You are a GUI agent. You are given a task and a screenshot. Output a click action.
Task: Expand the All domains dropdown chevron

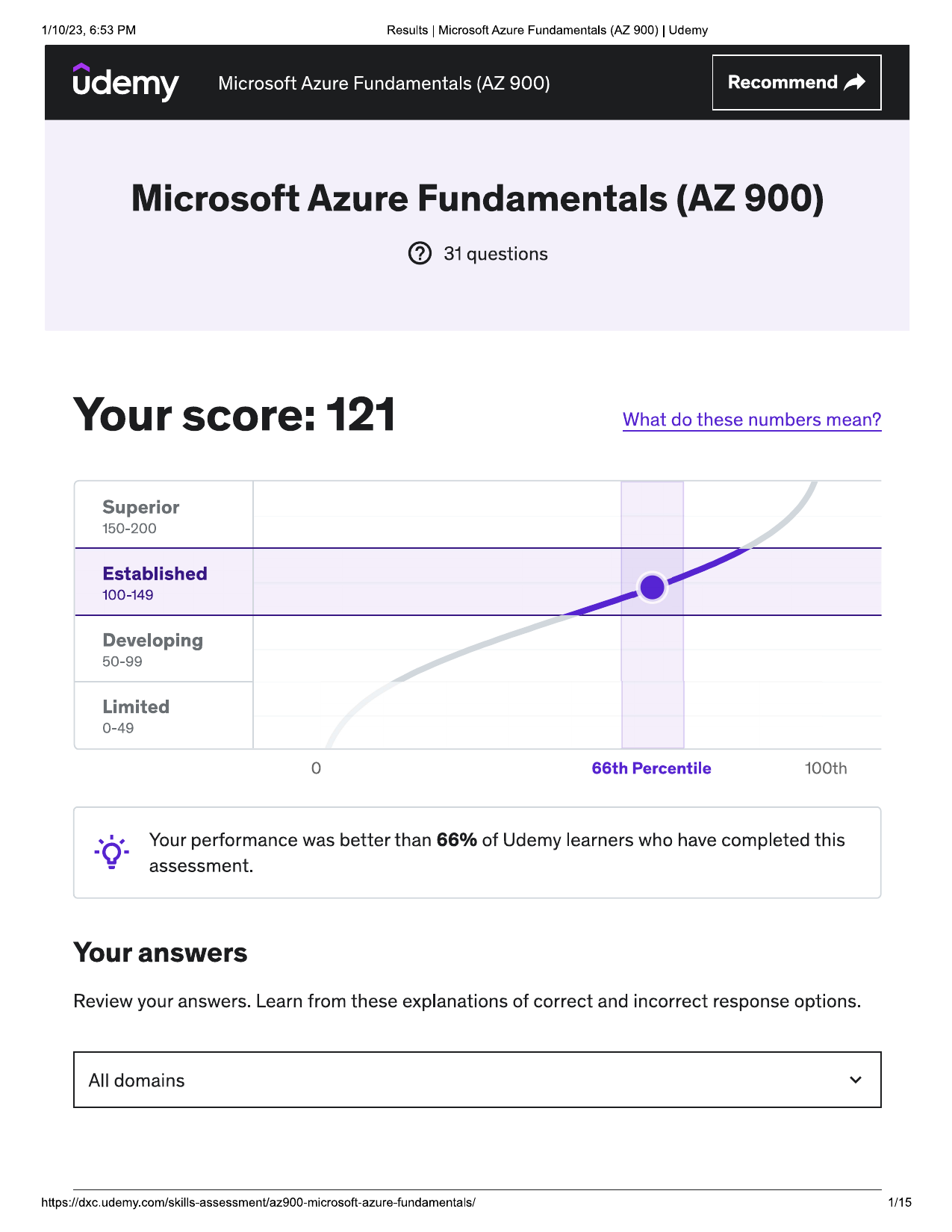tap(856, 1080)
